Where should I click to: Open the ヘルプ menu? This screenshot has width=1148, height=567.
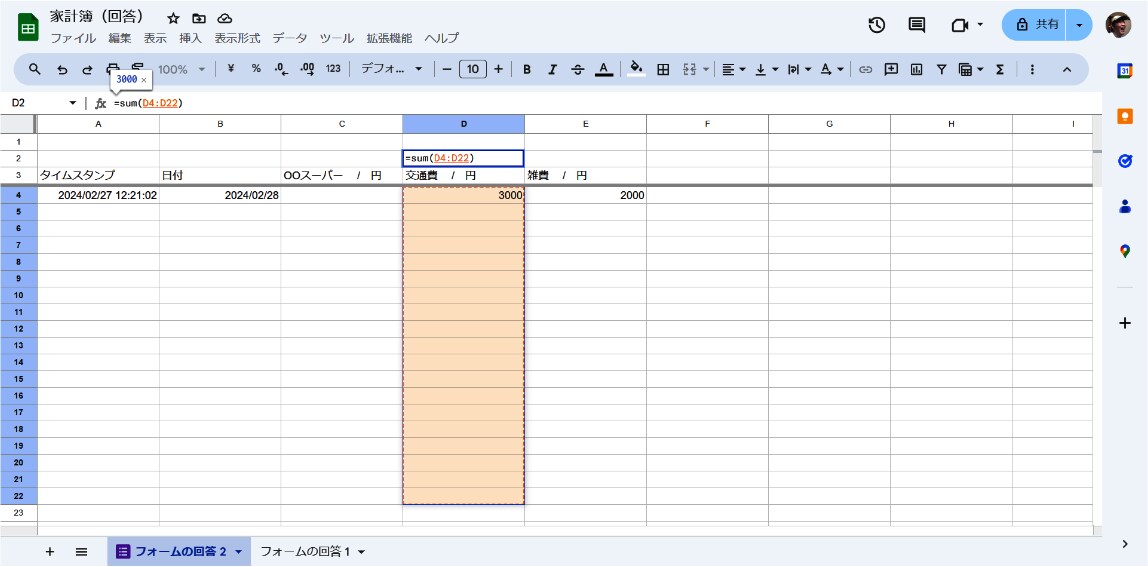(x=442, y=38)
